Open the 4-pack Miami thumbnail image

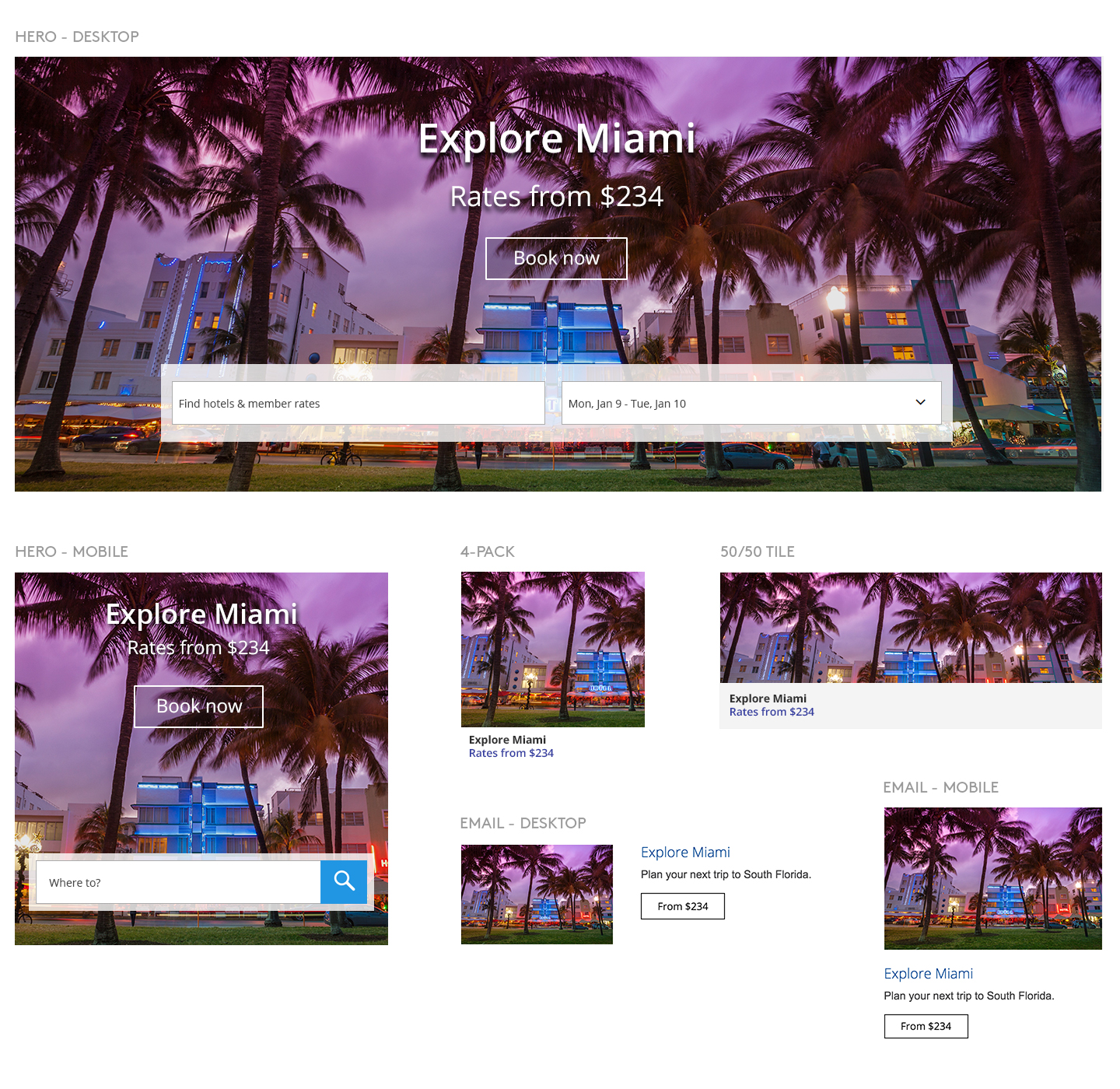click(552, 650)
